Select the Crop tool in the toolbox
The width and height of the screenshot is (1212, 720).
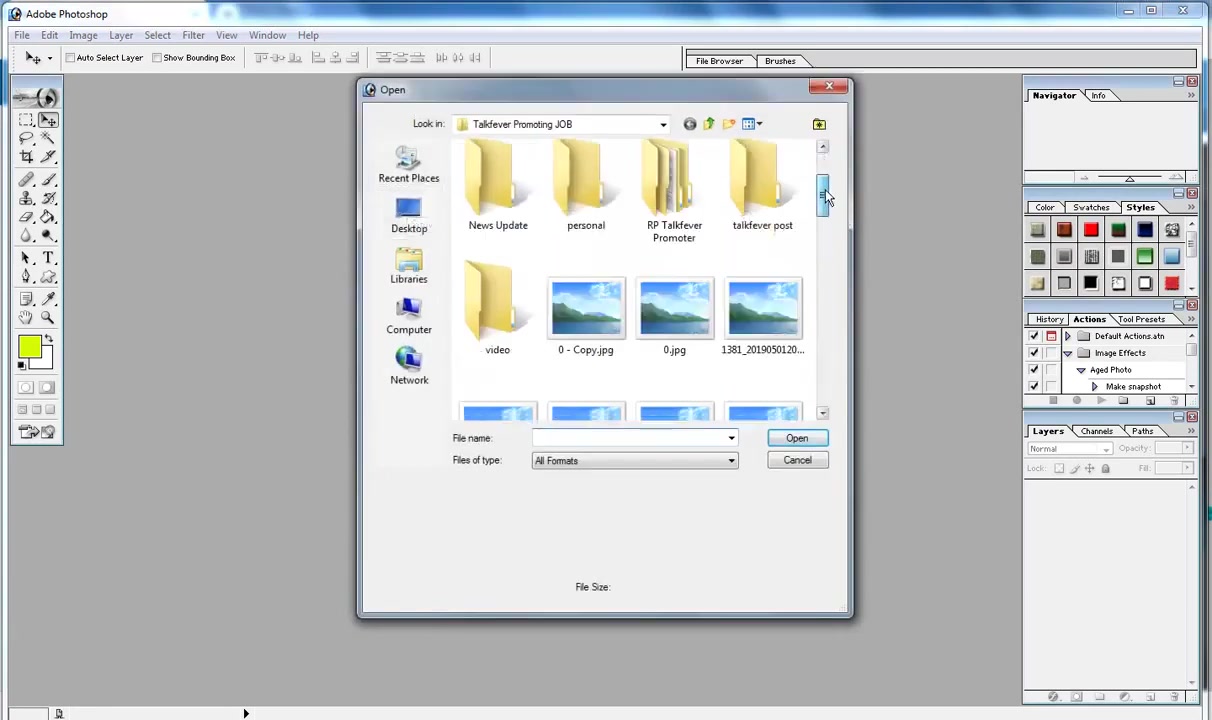(x=26, y=158)
